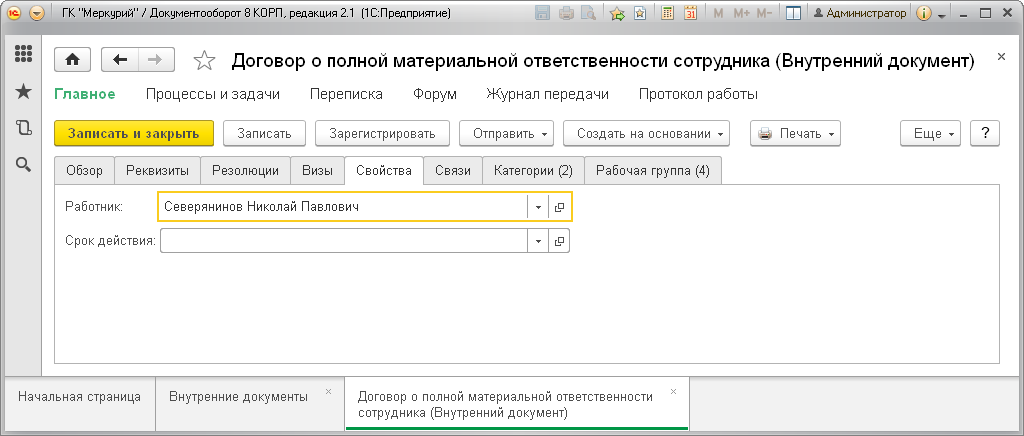Image resolution: width=1024 pixels, height=436 pixels.
Task: Switch to the Обзор tab
Action: coord(84,171)
